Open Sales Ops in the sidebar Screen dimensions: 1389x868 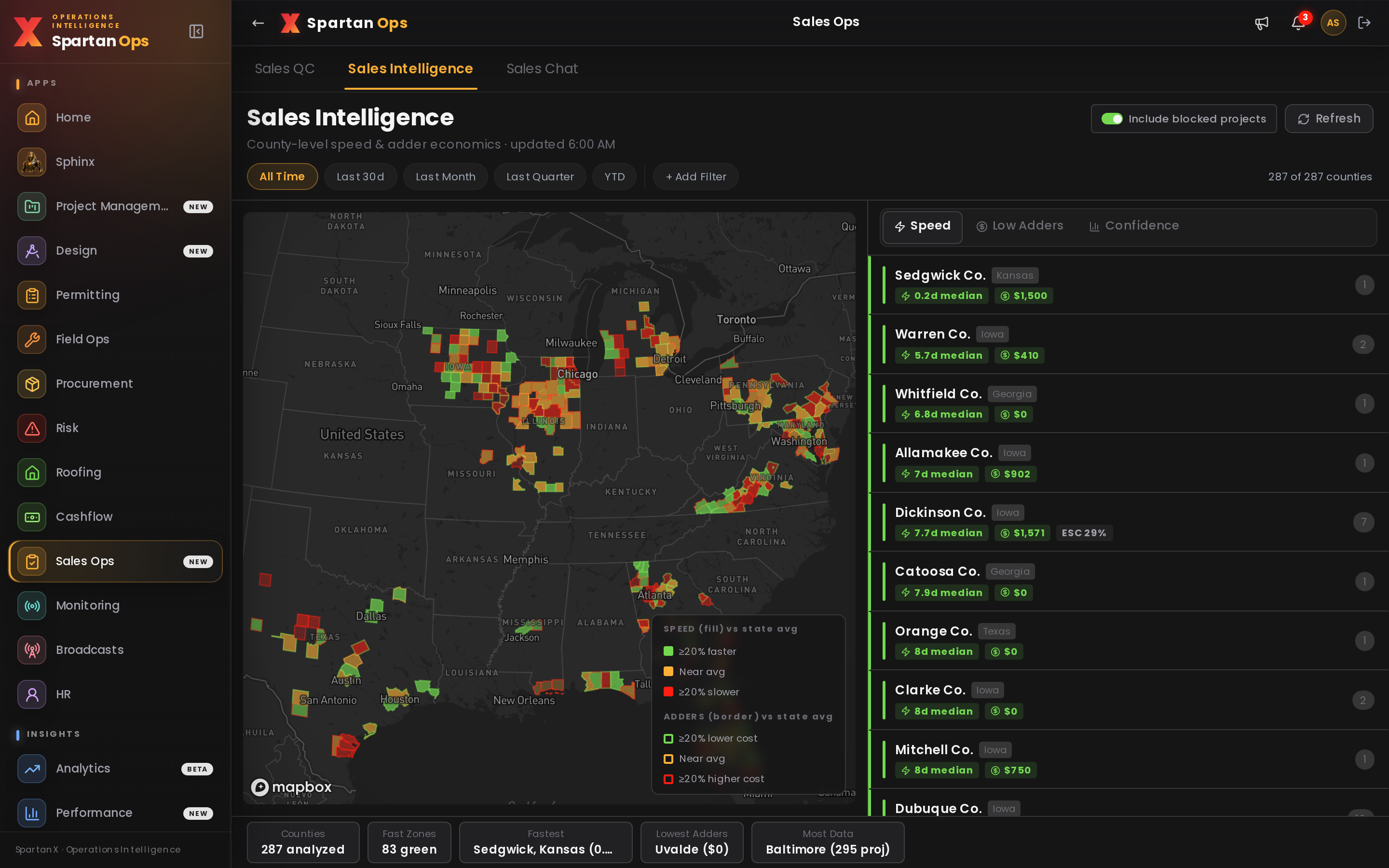tap(115, 561)
